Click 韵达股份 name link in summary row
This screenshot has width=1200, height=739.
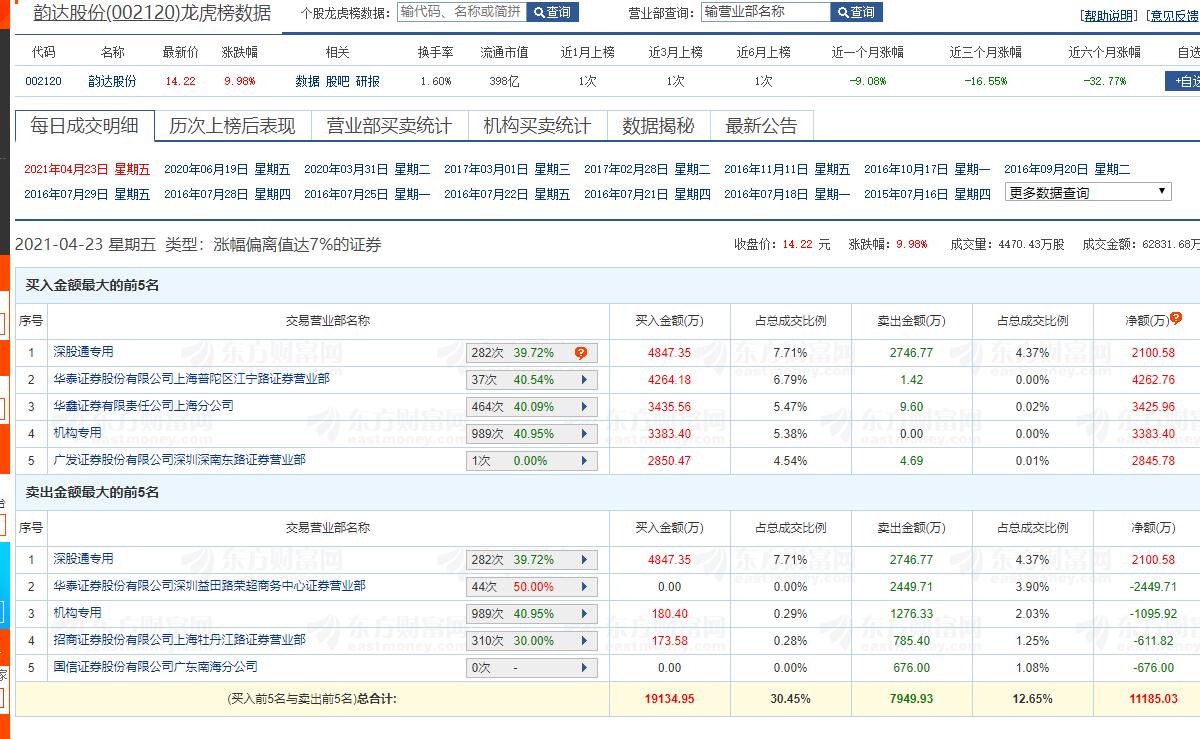(113, 81)
